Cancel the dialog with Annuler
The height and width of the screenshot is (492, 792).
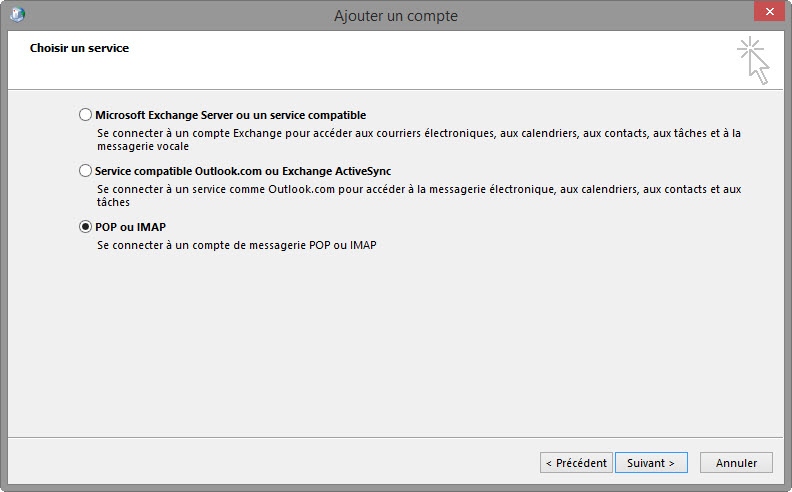[x=737, y=463]
